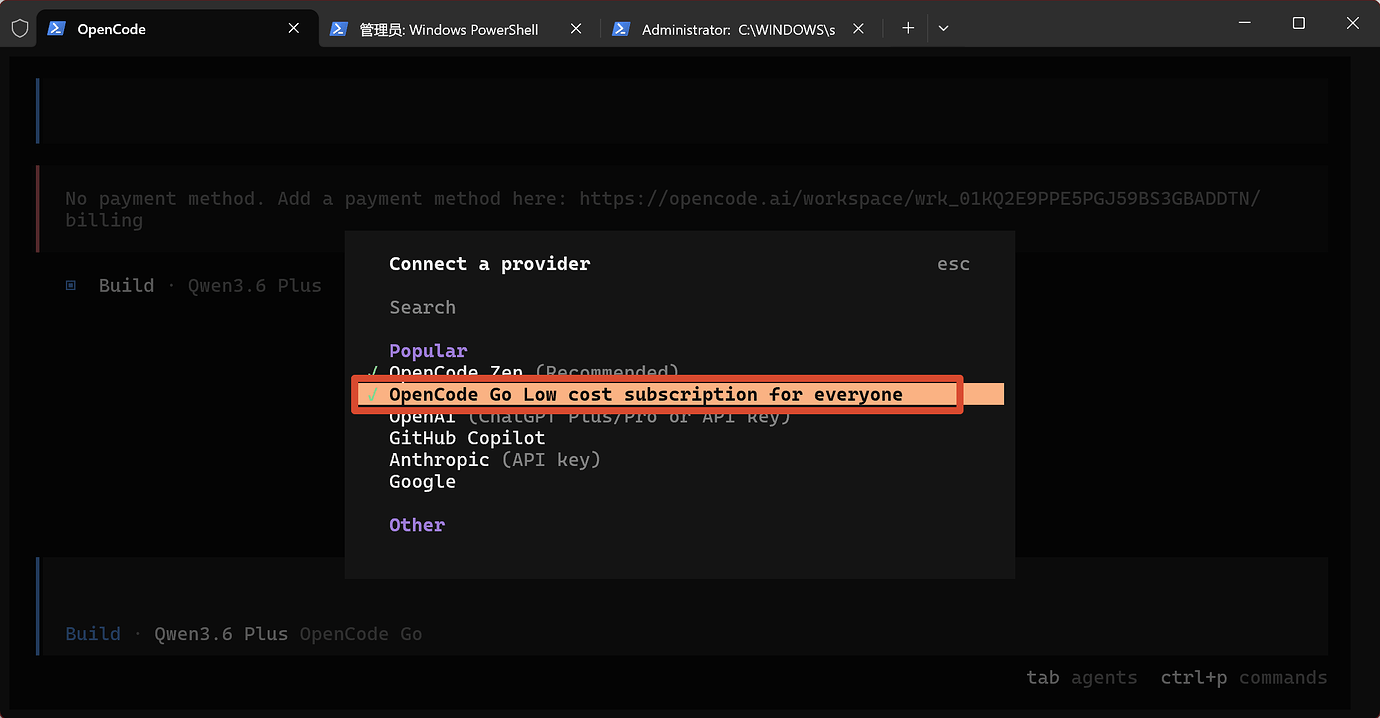Select OpenCode Go low cost subscription

coord(680,394)
